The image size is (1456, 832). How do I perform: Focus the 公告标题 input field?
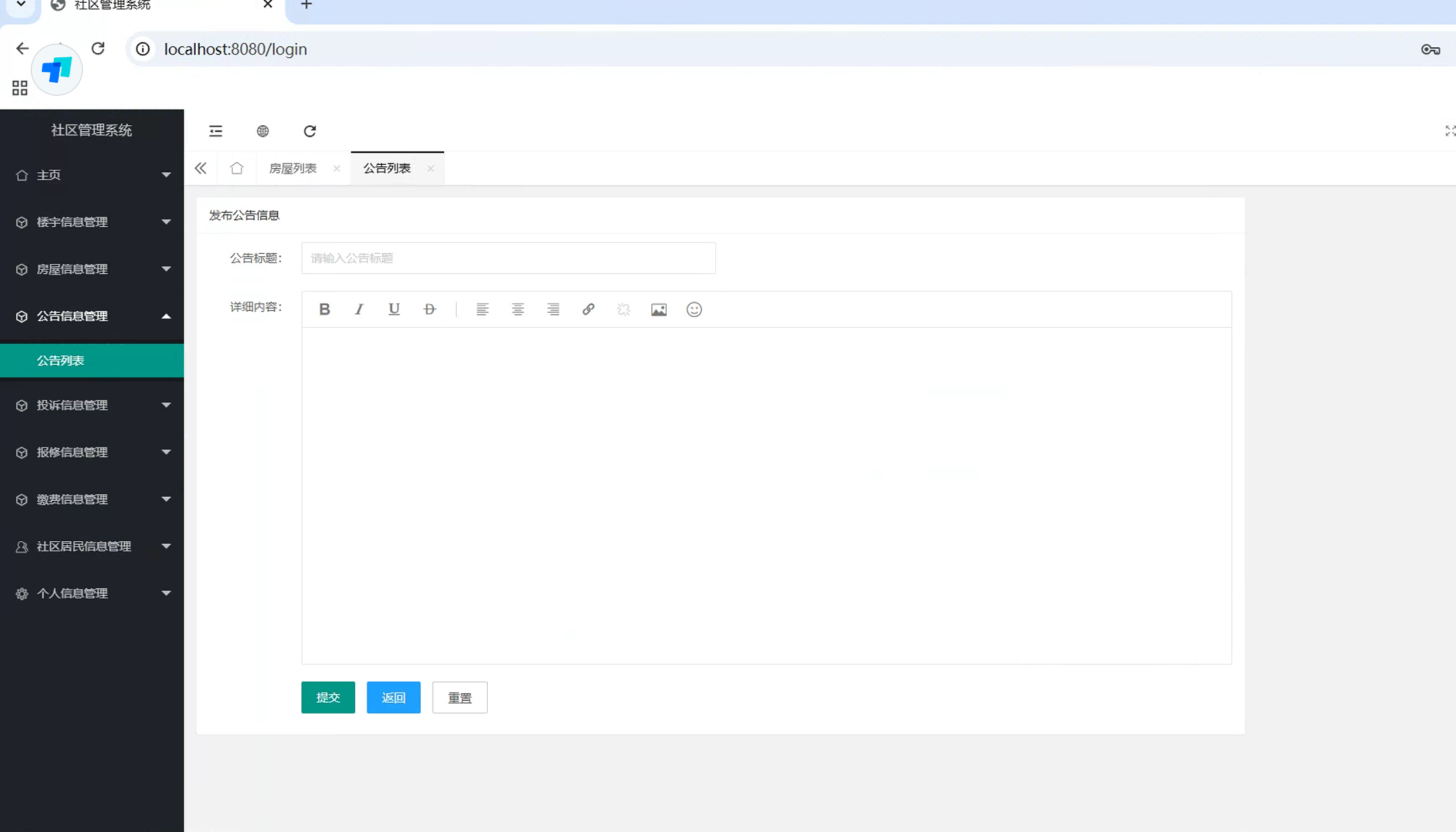click(x=508, y=258)
